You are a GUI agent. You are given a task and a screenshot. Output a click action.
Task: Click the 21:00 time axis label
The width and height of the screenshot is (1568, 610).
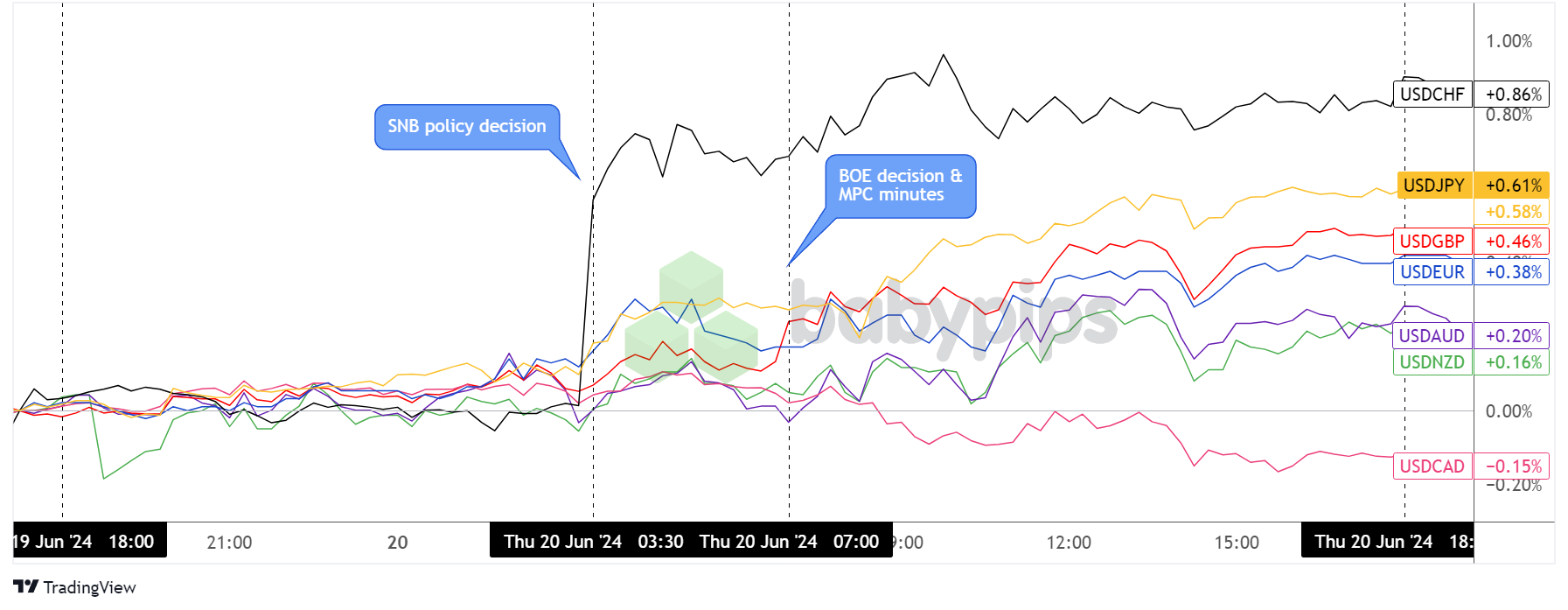(x=229, y=543)
